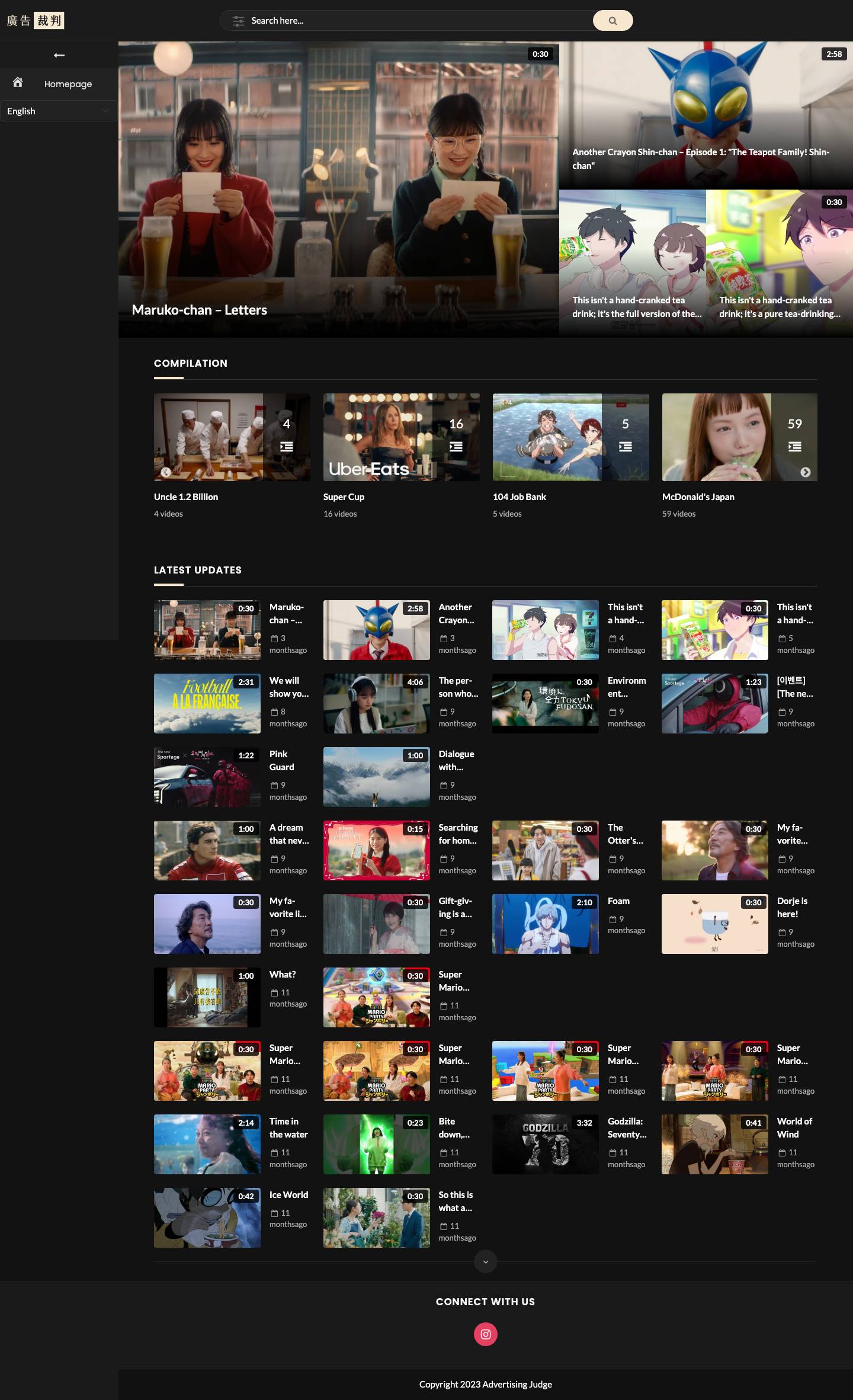Open the Instagram social link
The width and height of the screenshot is (853, 1400).
pos(486,1334)
